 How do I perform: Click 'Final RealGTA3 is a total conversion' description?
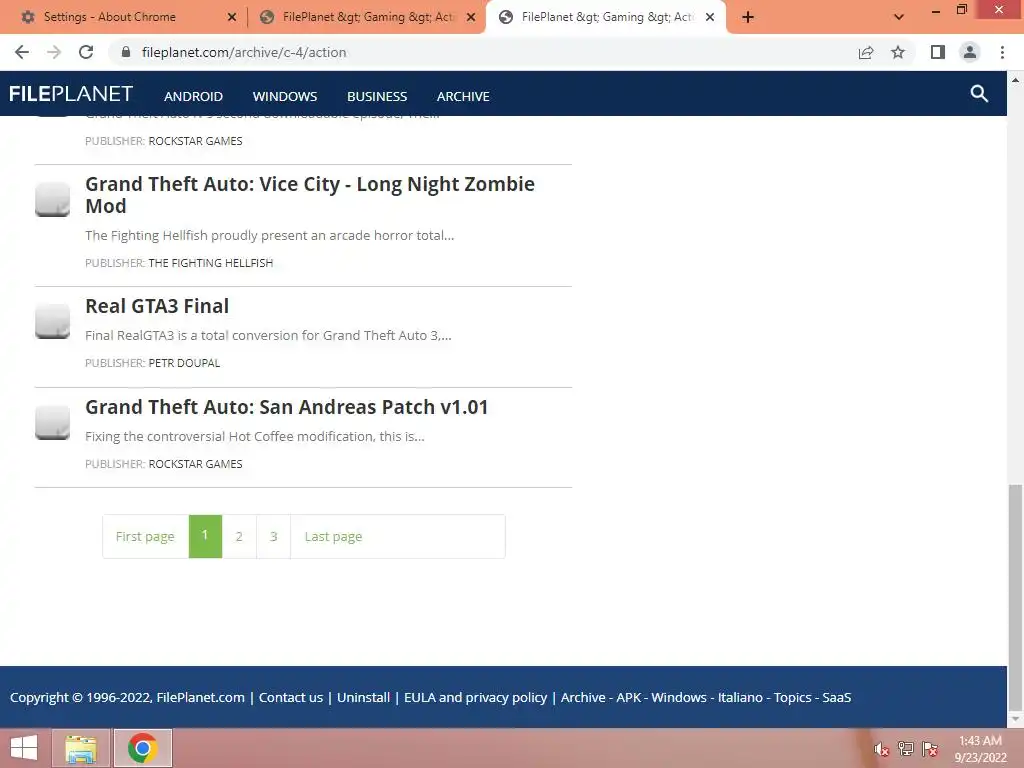268,336
